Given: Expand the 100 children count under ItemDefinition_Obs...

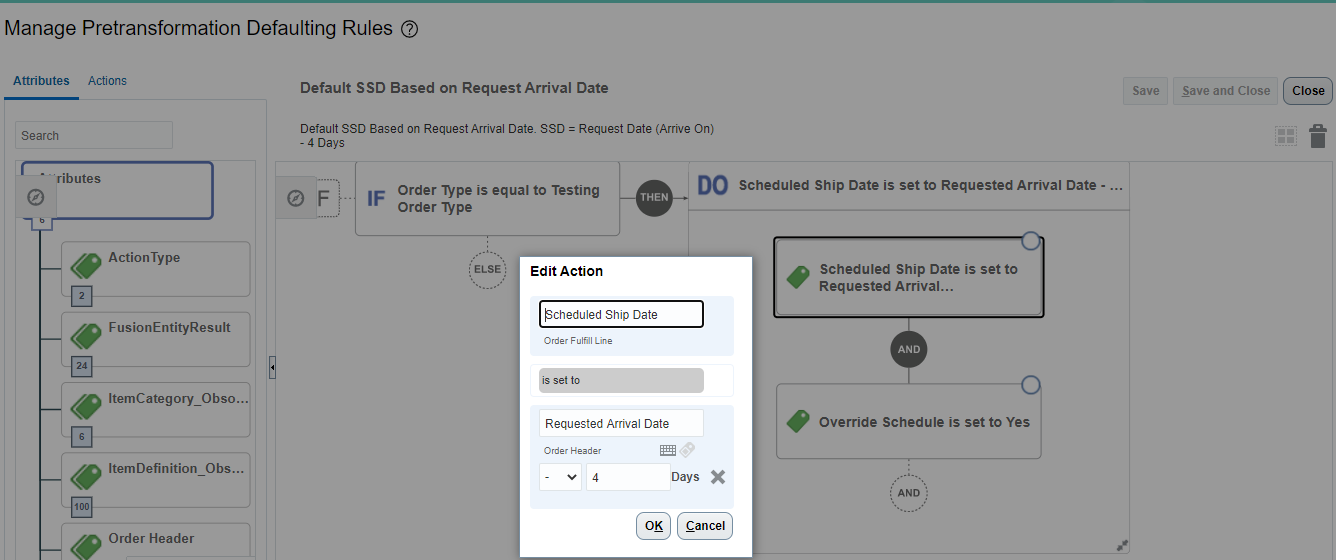Looking at the screenshot, I should 81,507.
